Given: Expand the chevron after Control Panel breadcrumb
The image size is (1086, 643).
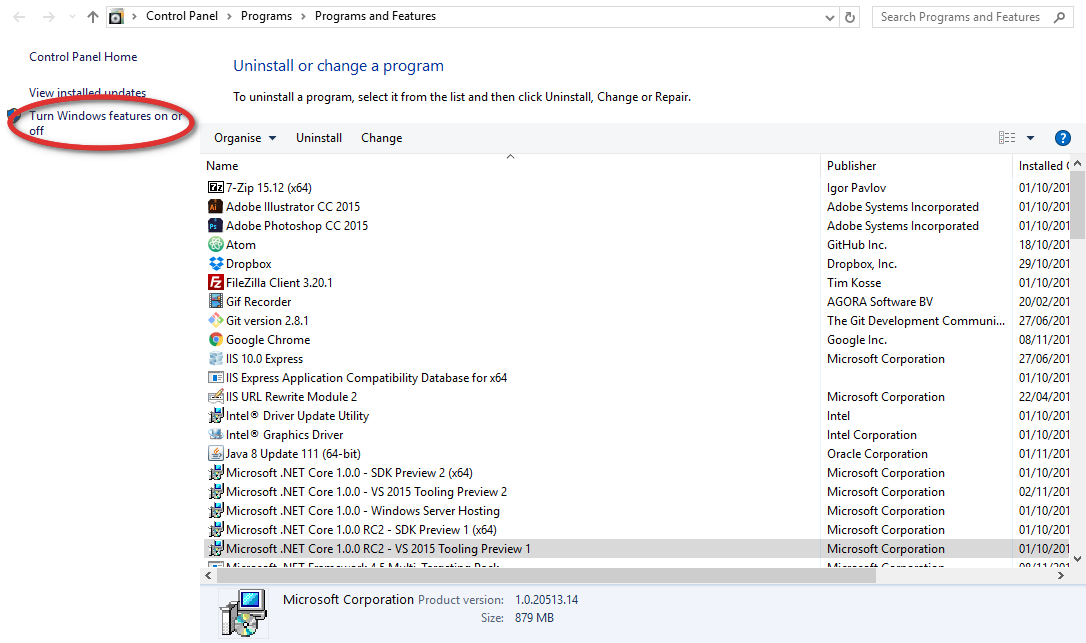Looking at the screenshot, I should [229, 17].
